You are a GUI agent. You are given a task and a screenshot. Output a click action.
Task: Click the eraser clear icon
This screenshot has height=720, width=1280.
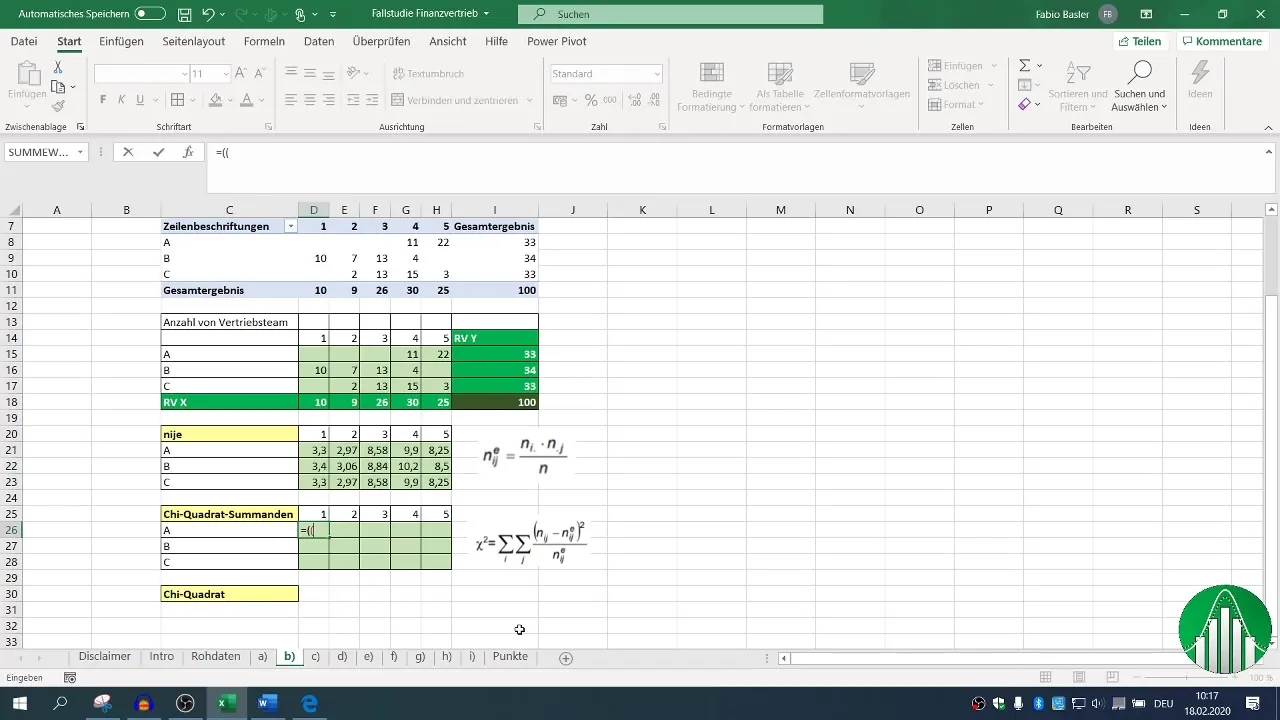pos(1025,105)
